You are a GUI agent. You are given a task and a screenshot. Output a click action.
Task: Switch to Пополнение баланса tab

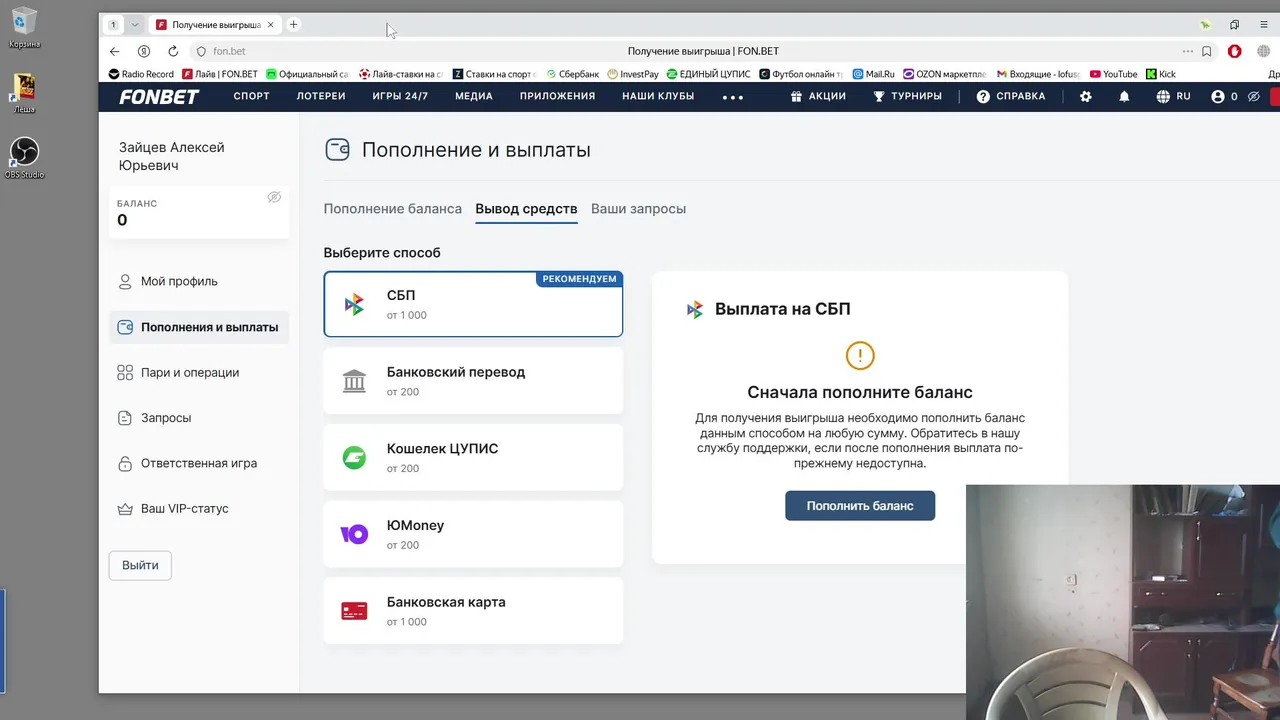coord(393,209)
